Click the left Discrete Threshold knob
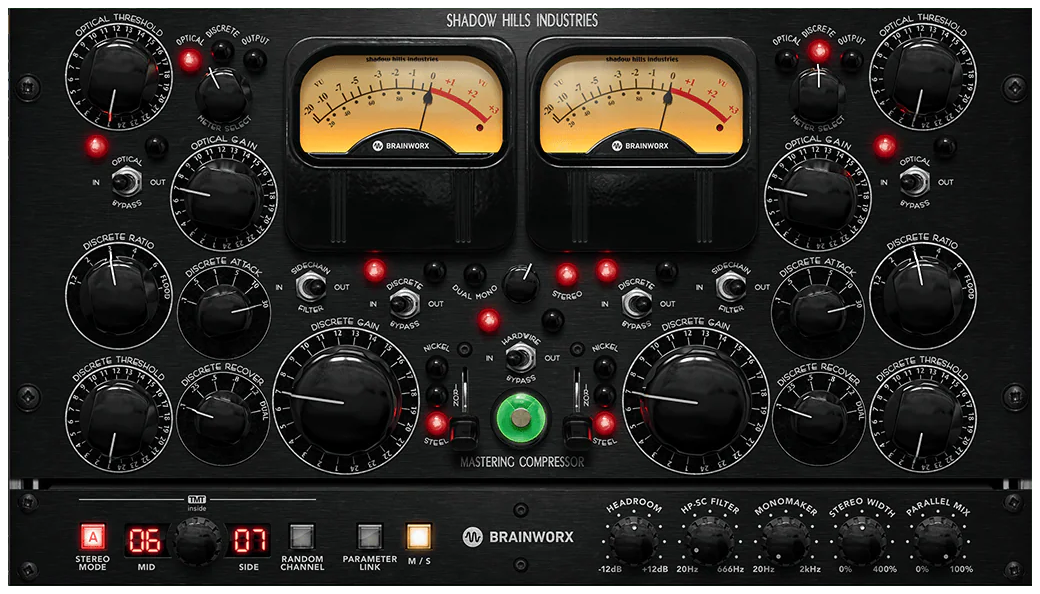The width and height of the screenshot is (1040, 594). [119, 420]
